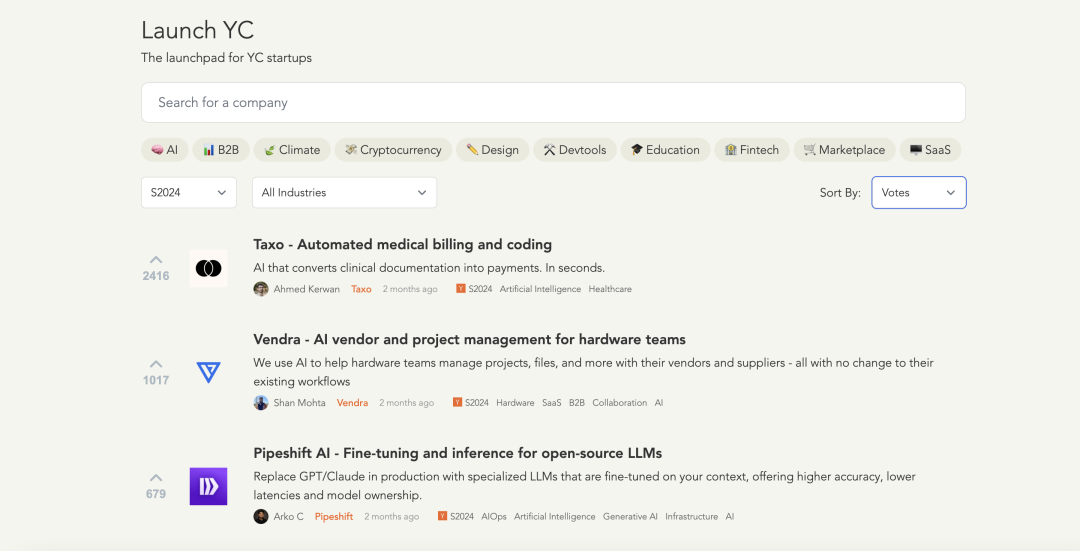This screenshot has height=551, width=1080.
Task: Open the orange Taxo company link
Action: [361, 289]
